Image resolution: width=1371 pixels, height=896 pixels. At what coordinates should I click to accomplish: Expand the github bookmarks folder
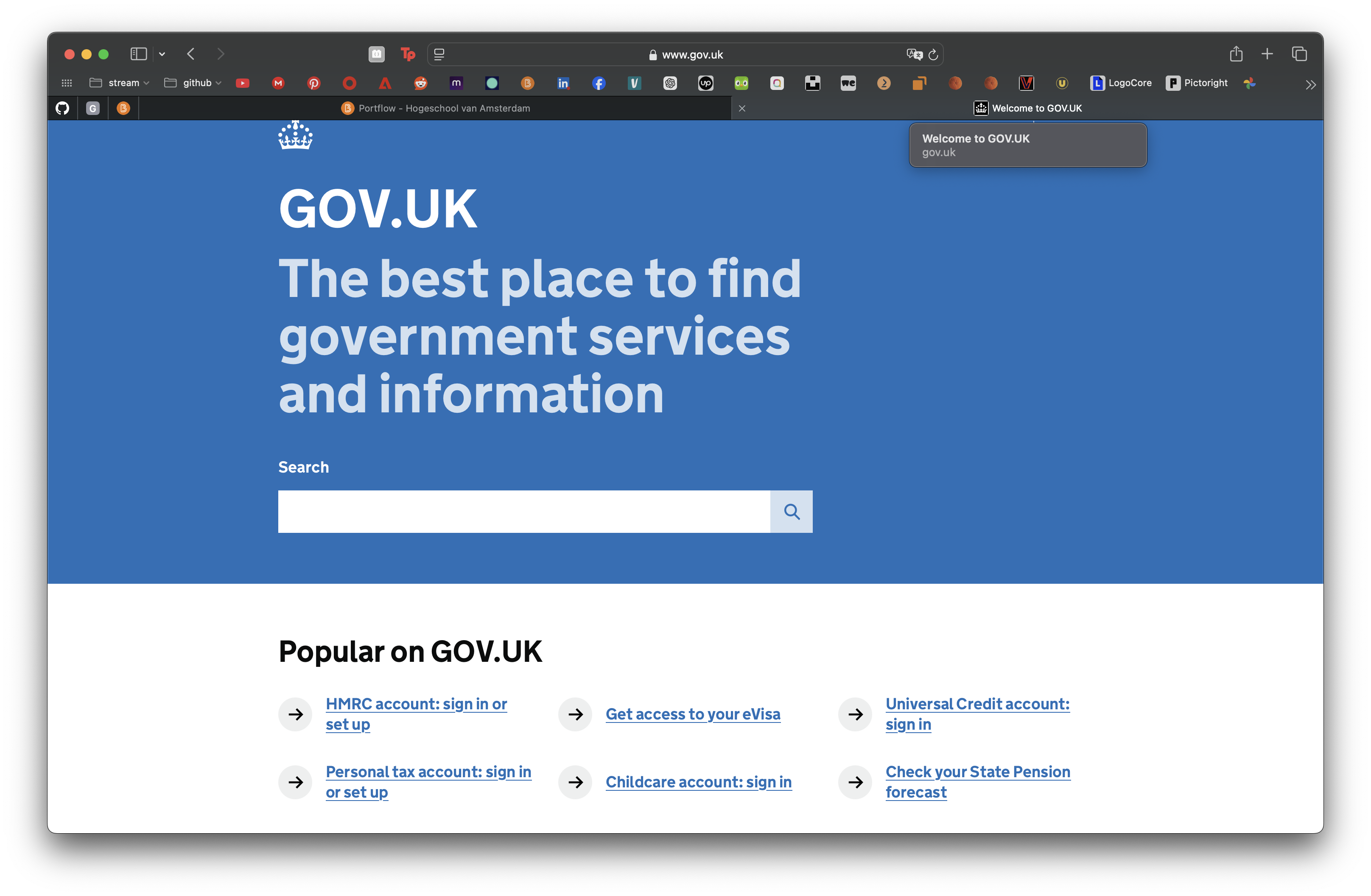click(193, 83)
